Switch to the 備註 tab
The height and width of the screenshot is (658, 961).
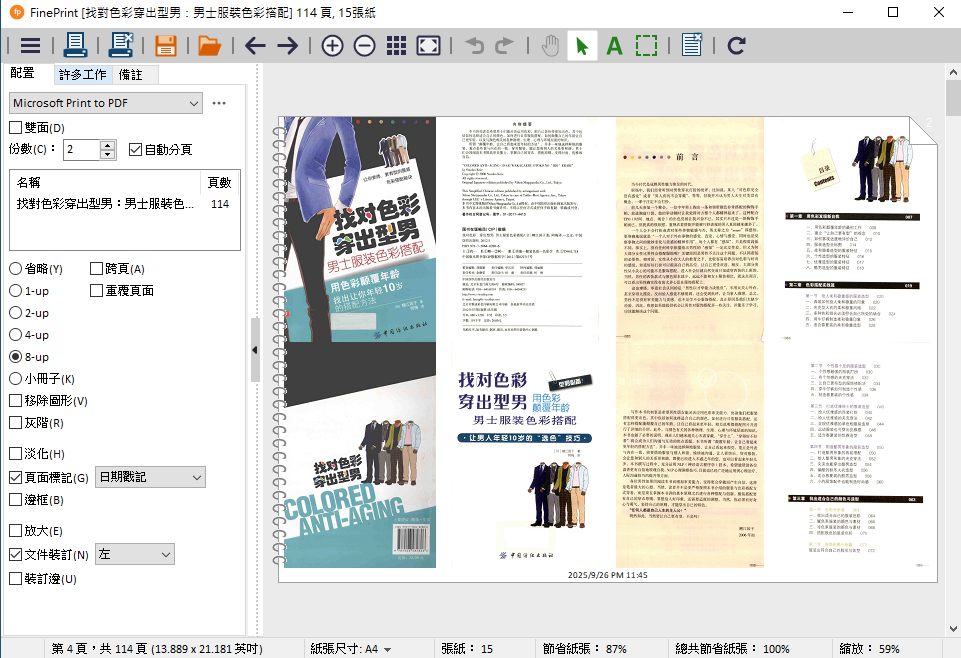point(131,75)
